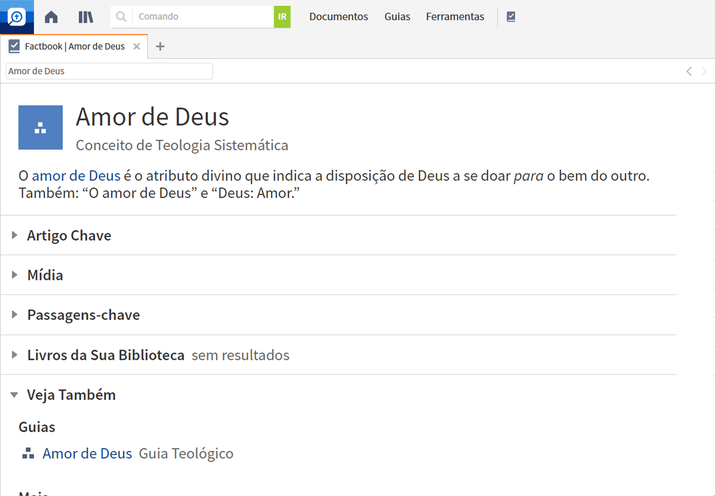Click the search magnifier icon
Viewport: 715px width, 496px height.
121,17
